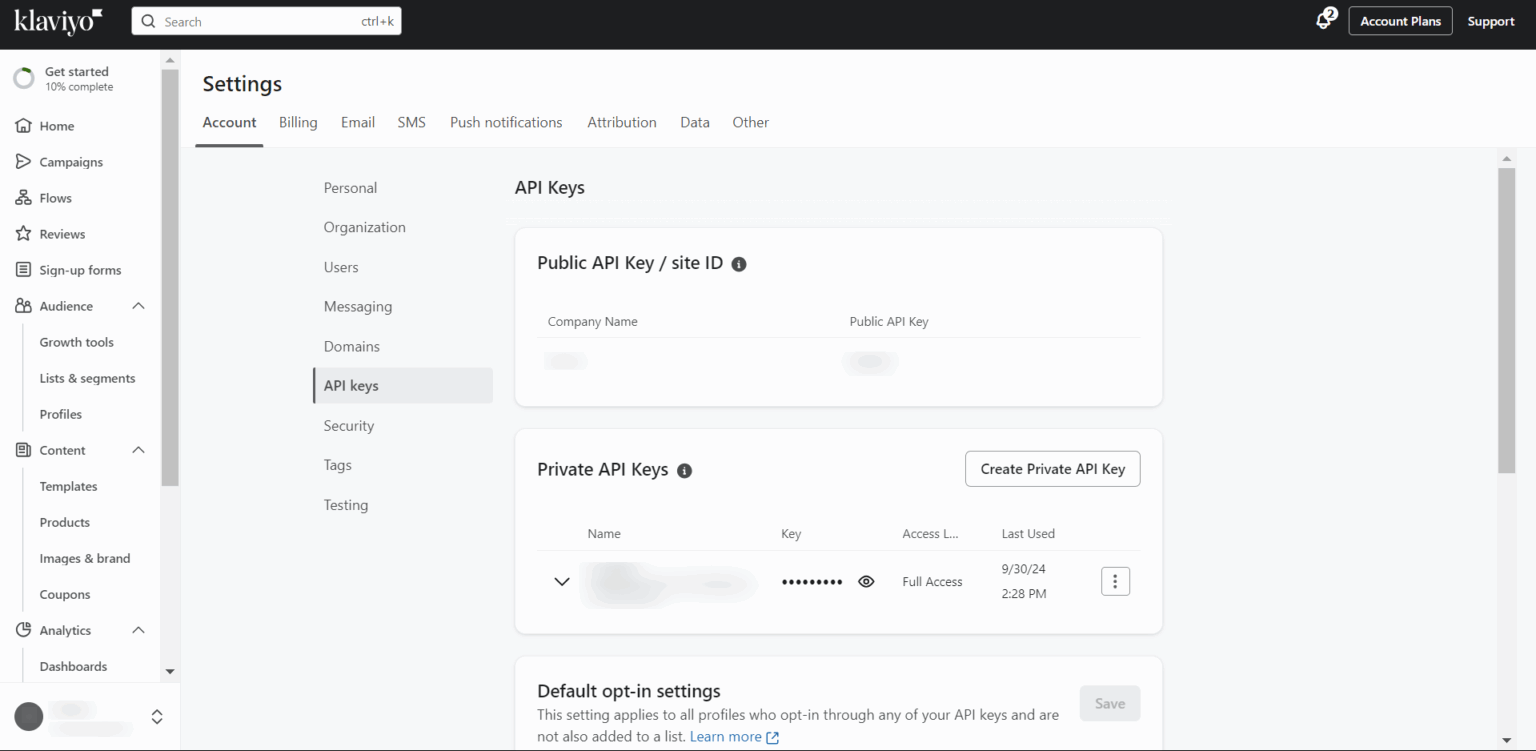Click the Public API Key info icon

click(739, 265)
